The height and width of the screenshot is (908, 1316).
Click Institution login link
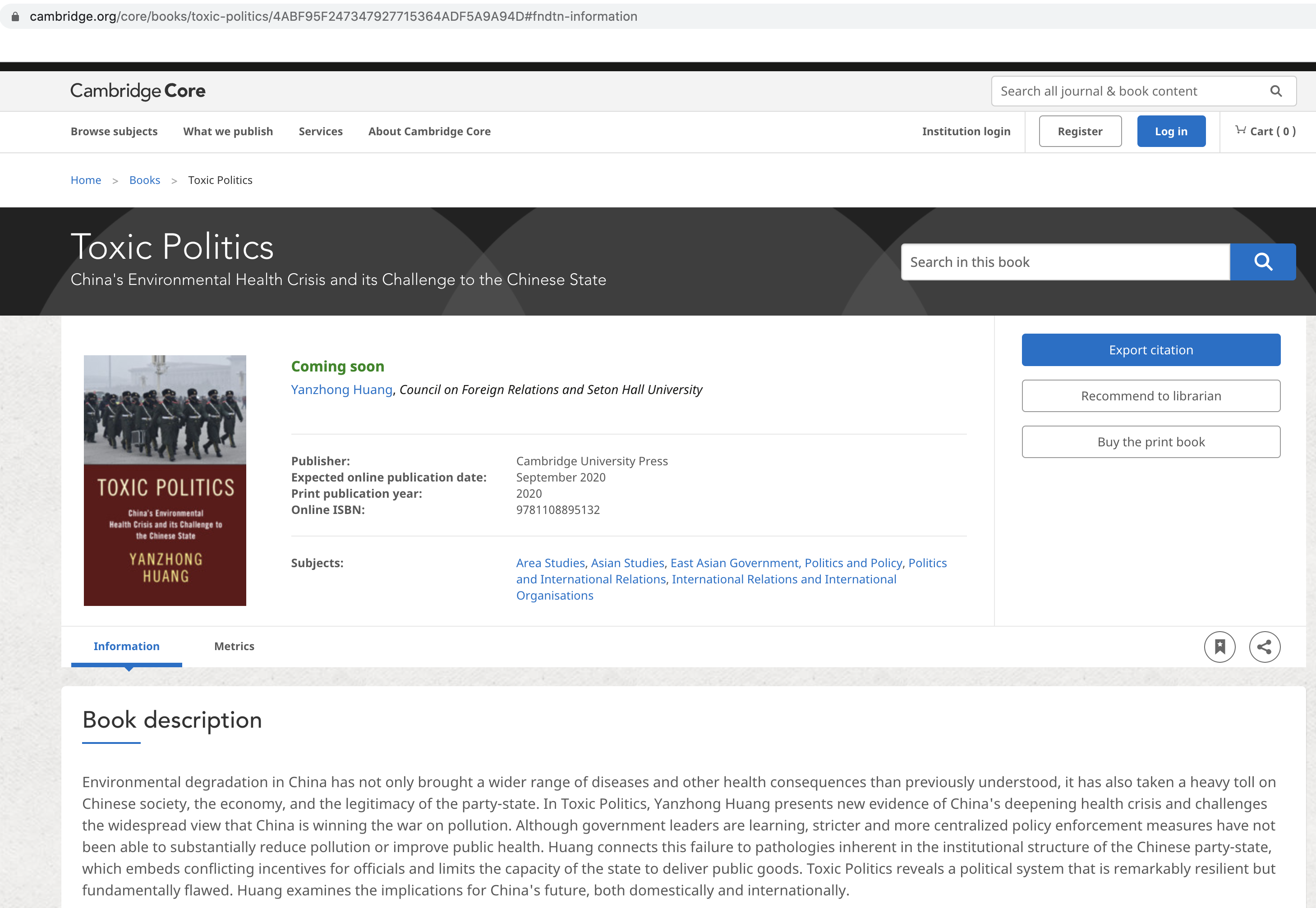pos(966,132)
